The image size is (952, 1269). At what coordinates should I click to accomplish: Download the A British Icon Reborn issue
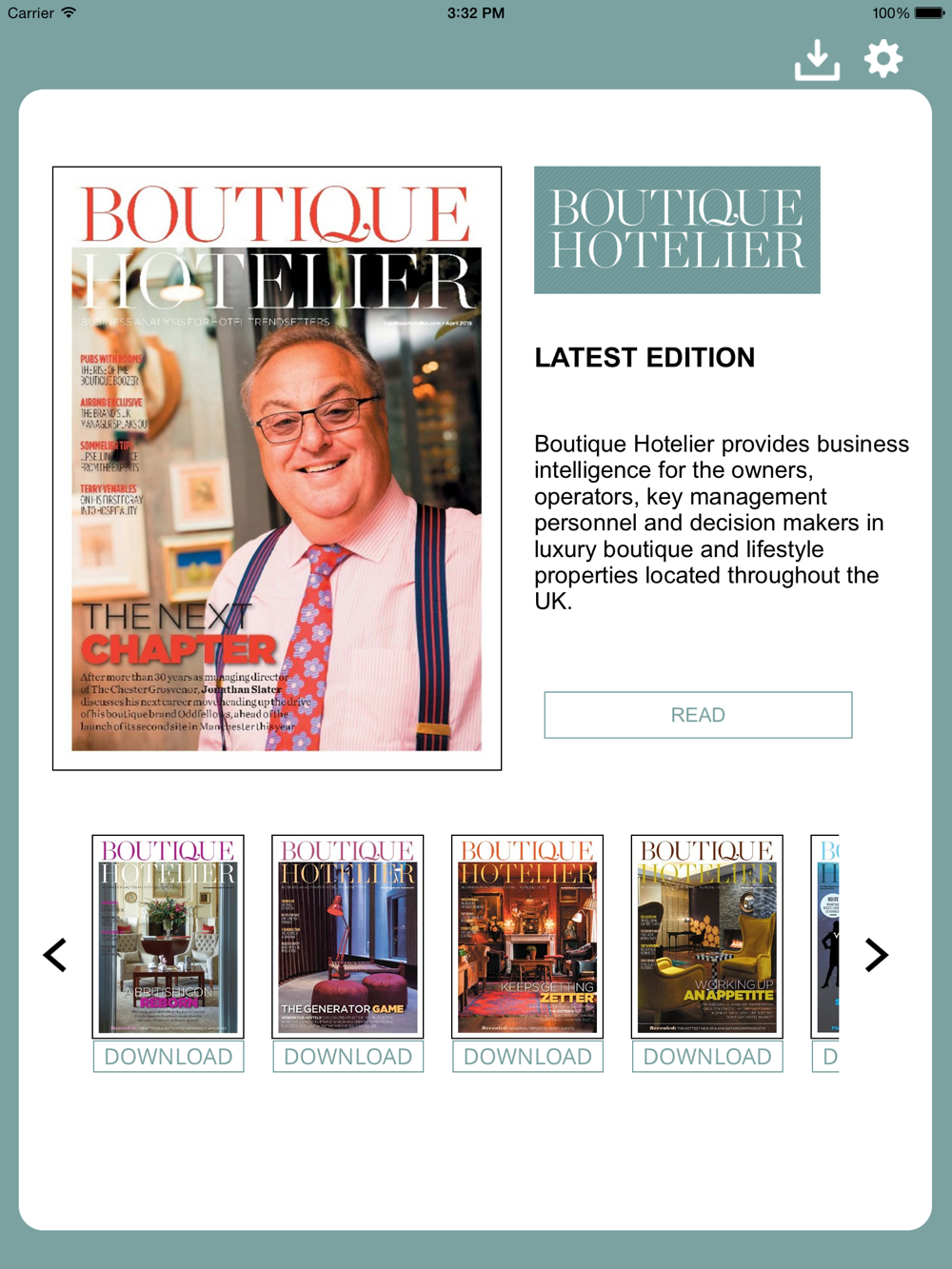point(169,1057)
